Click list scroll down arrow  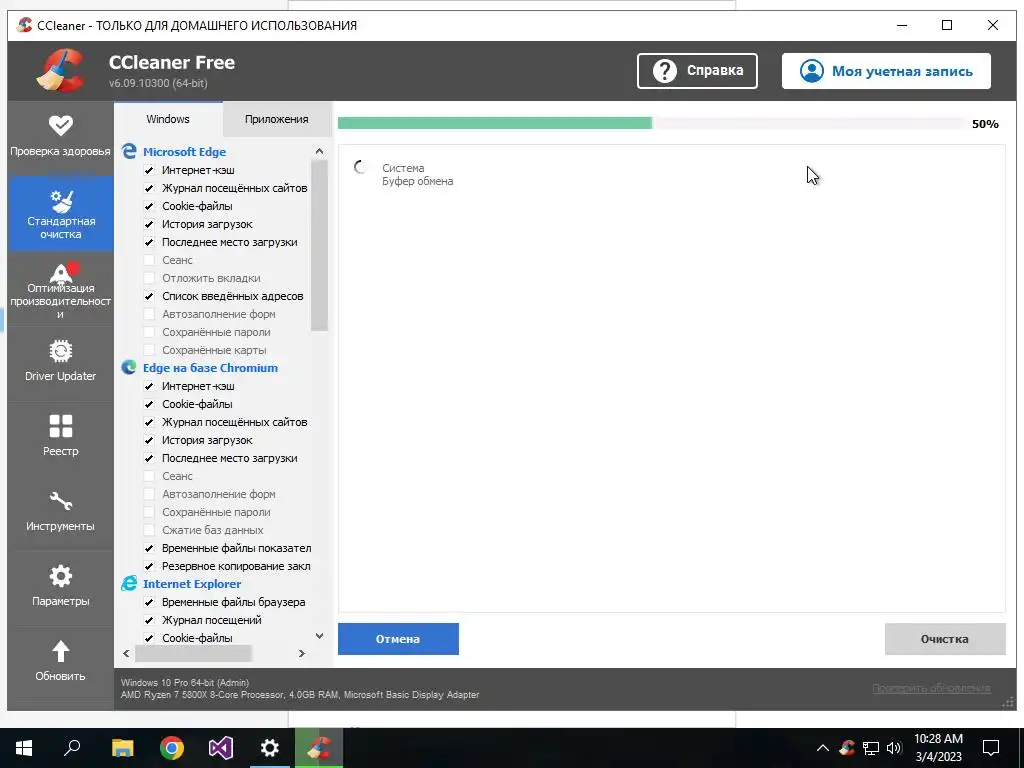point(319,635)
